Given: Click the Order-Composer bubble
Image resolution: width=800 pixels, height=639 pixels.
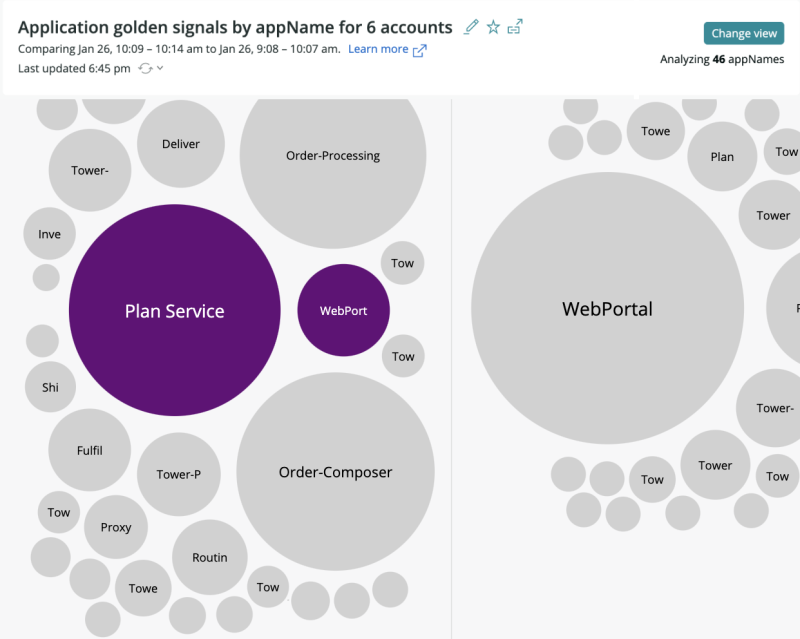Looking at the screenshot, I should point(335,472).
